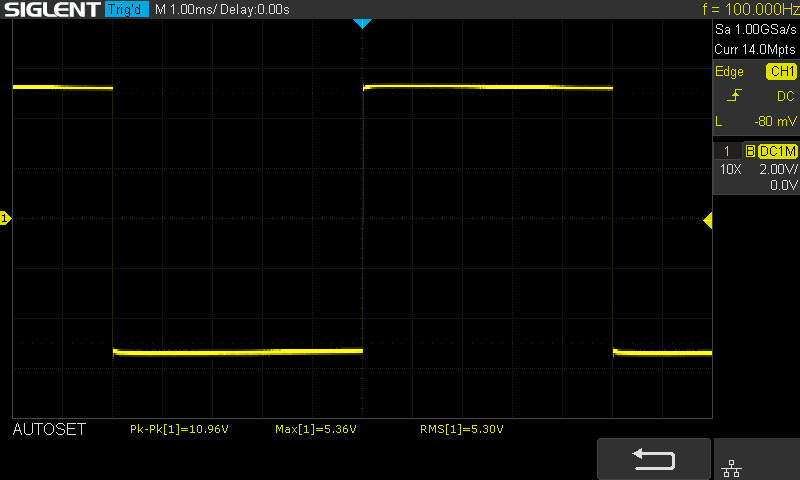Click the RMS[1]=5.30V measurement

tap(462, 430)
